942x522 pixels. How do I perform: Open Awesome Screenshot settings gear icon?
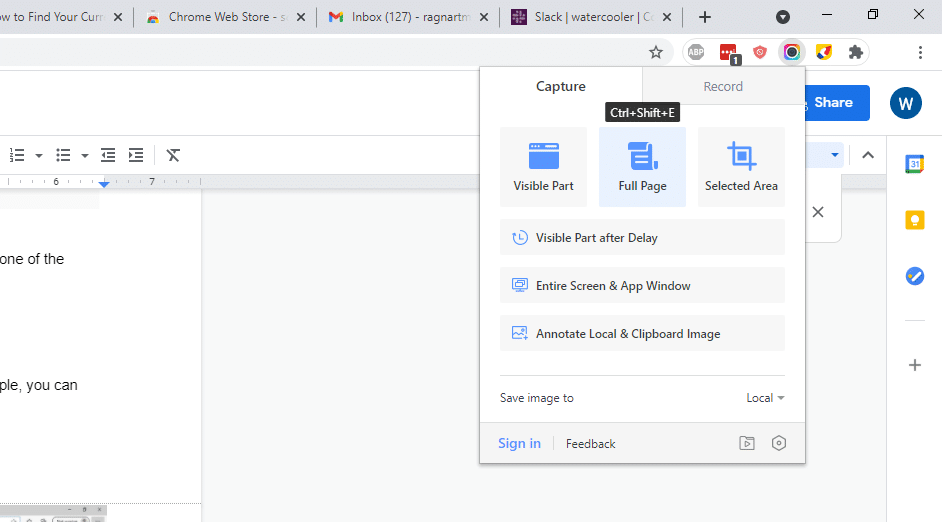[x=779, y=443]
